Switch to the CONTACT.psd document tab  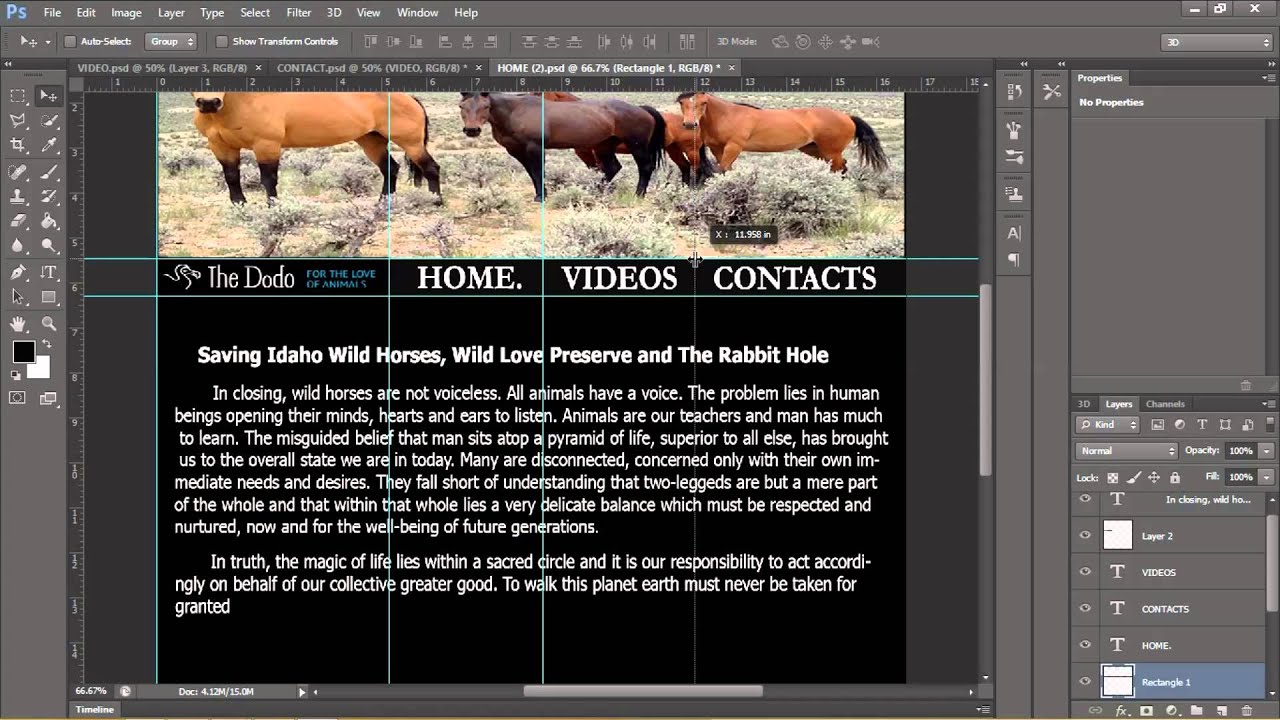pyautogui.click(x=372, y=67)
